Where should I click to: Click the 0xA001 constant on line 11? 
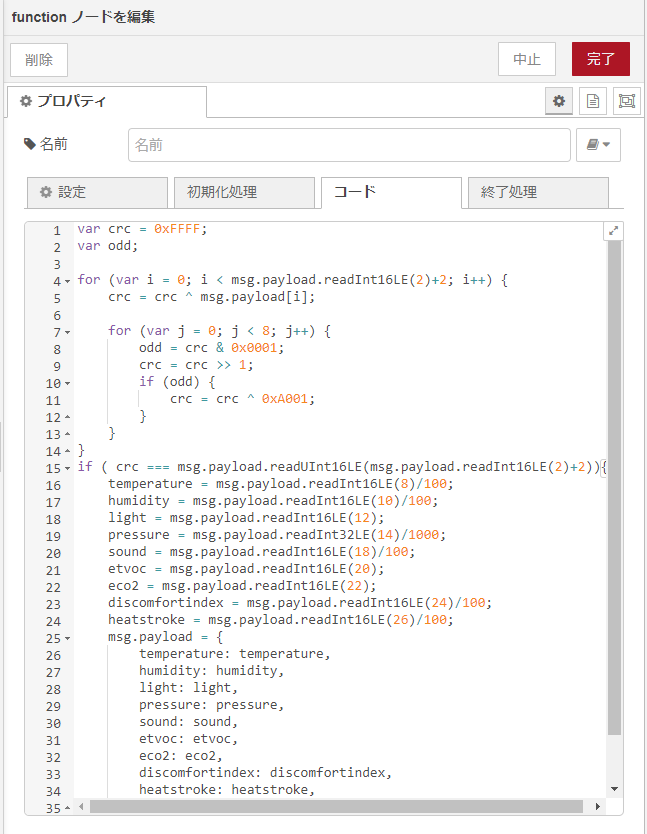(284, 399)
